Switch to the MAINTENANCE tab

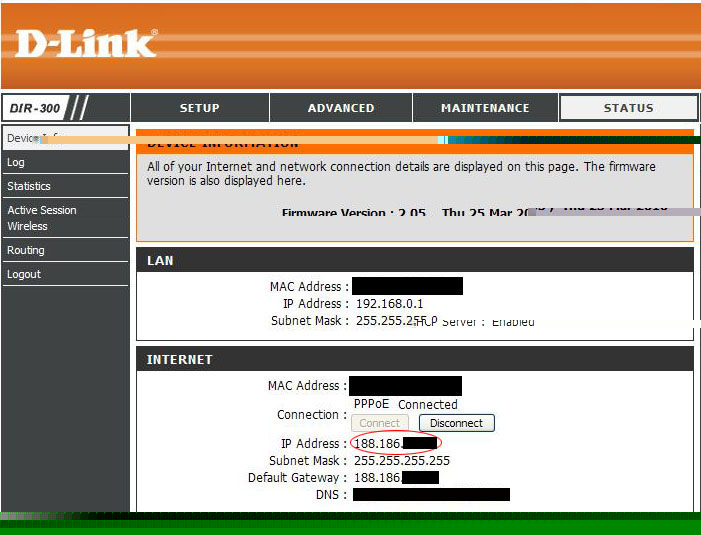tap(485, 108)
